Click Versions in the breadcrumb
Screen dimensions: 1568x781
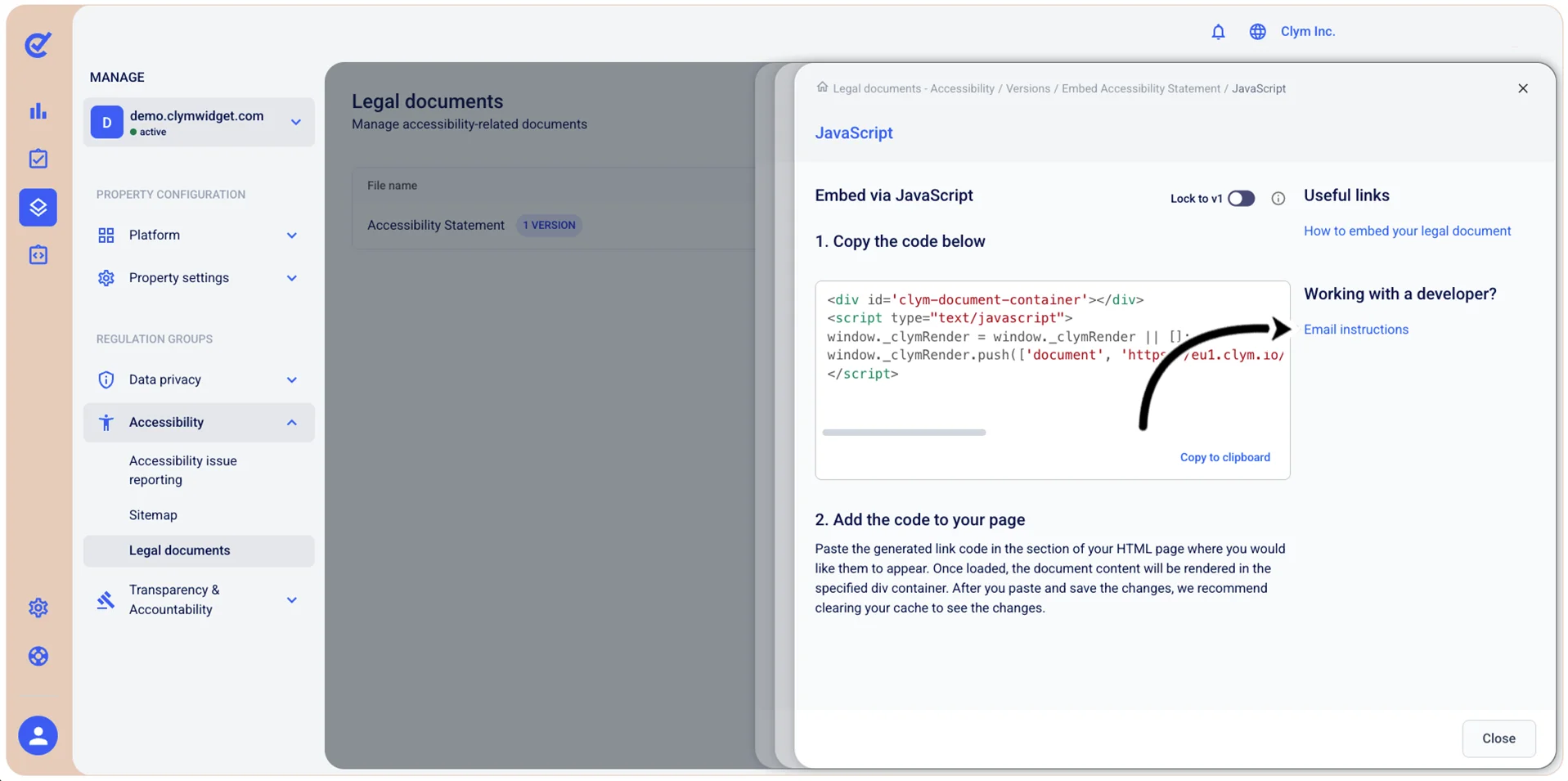click(1027, 88)
